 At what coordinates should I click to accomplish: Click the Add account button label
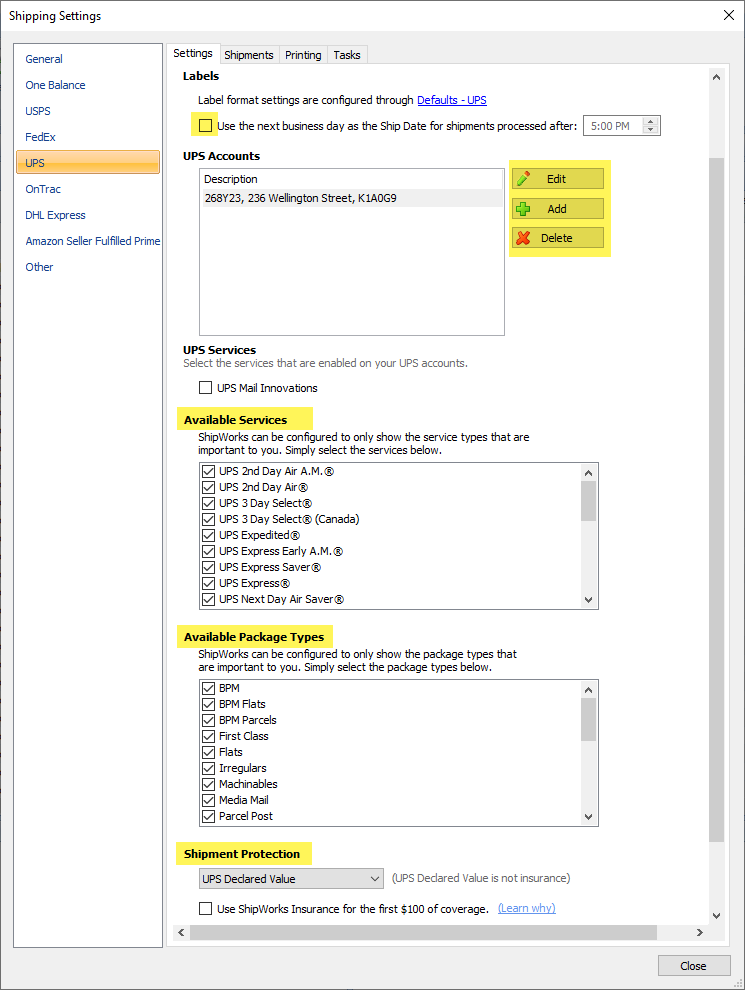[557, 208]
